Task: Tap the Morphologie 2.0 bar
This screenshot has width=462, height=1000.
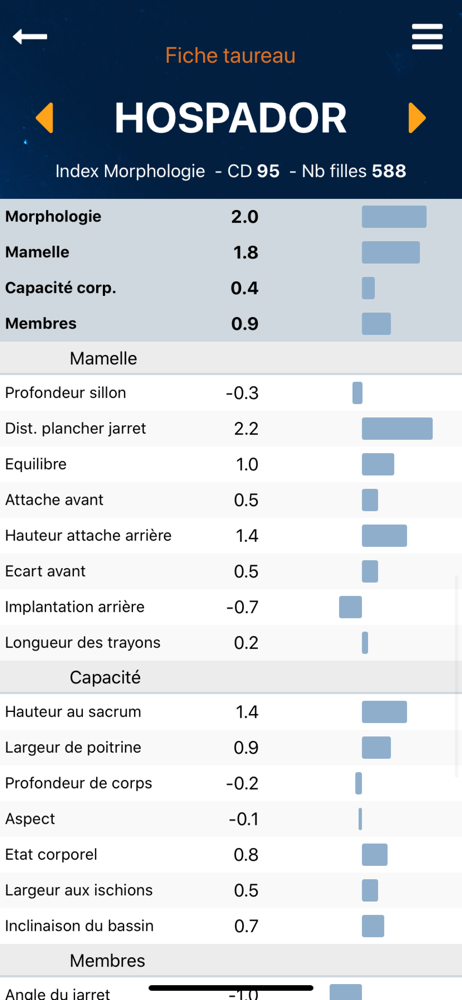Action: [394, 217]
